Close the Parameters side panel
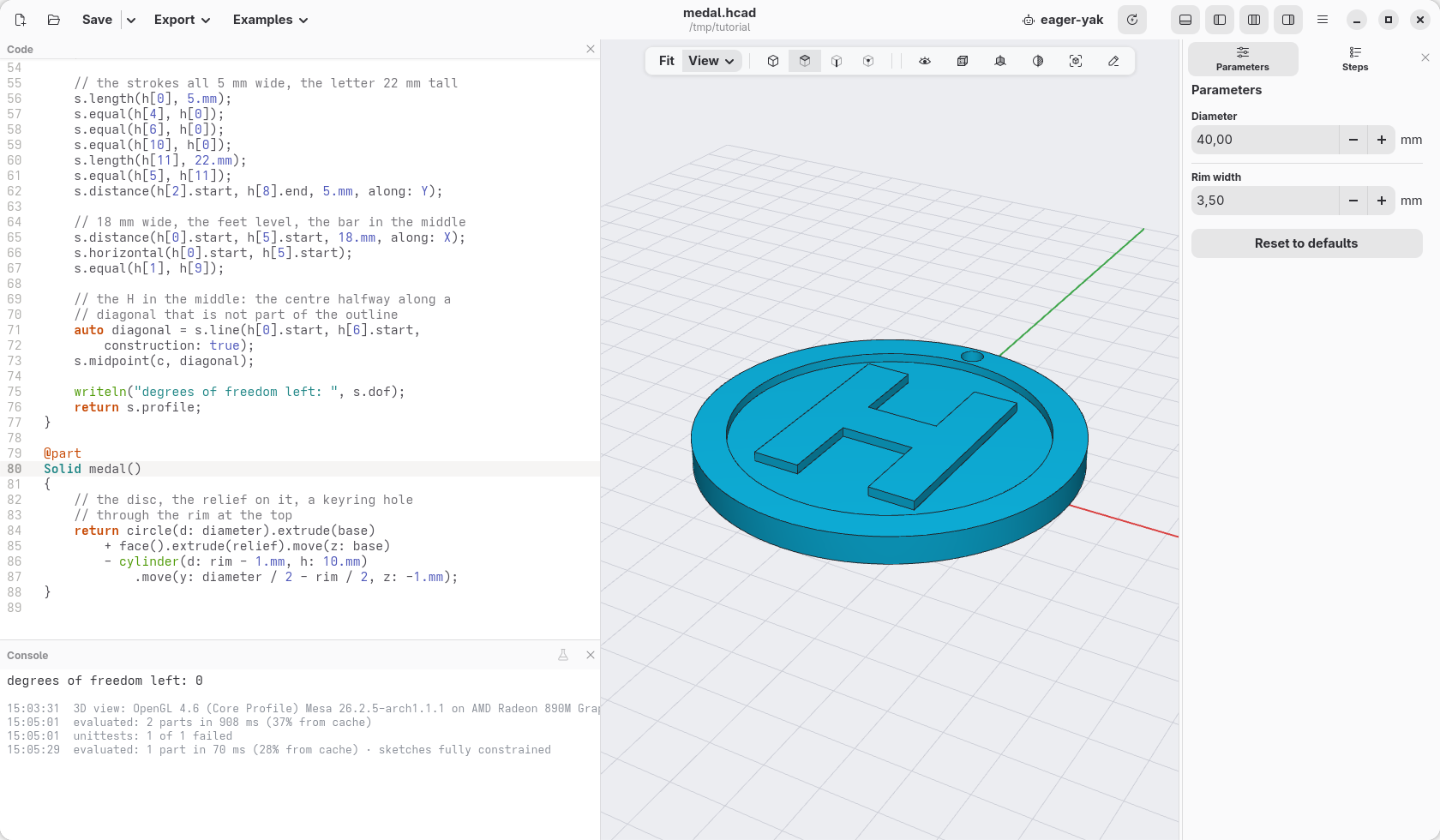Viewport: 1440px width, 840px height. (x=1425, y=57)
